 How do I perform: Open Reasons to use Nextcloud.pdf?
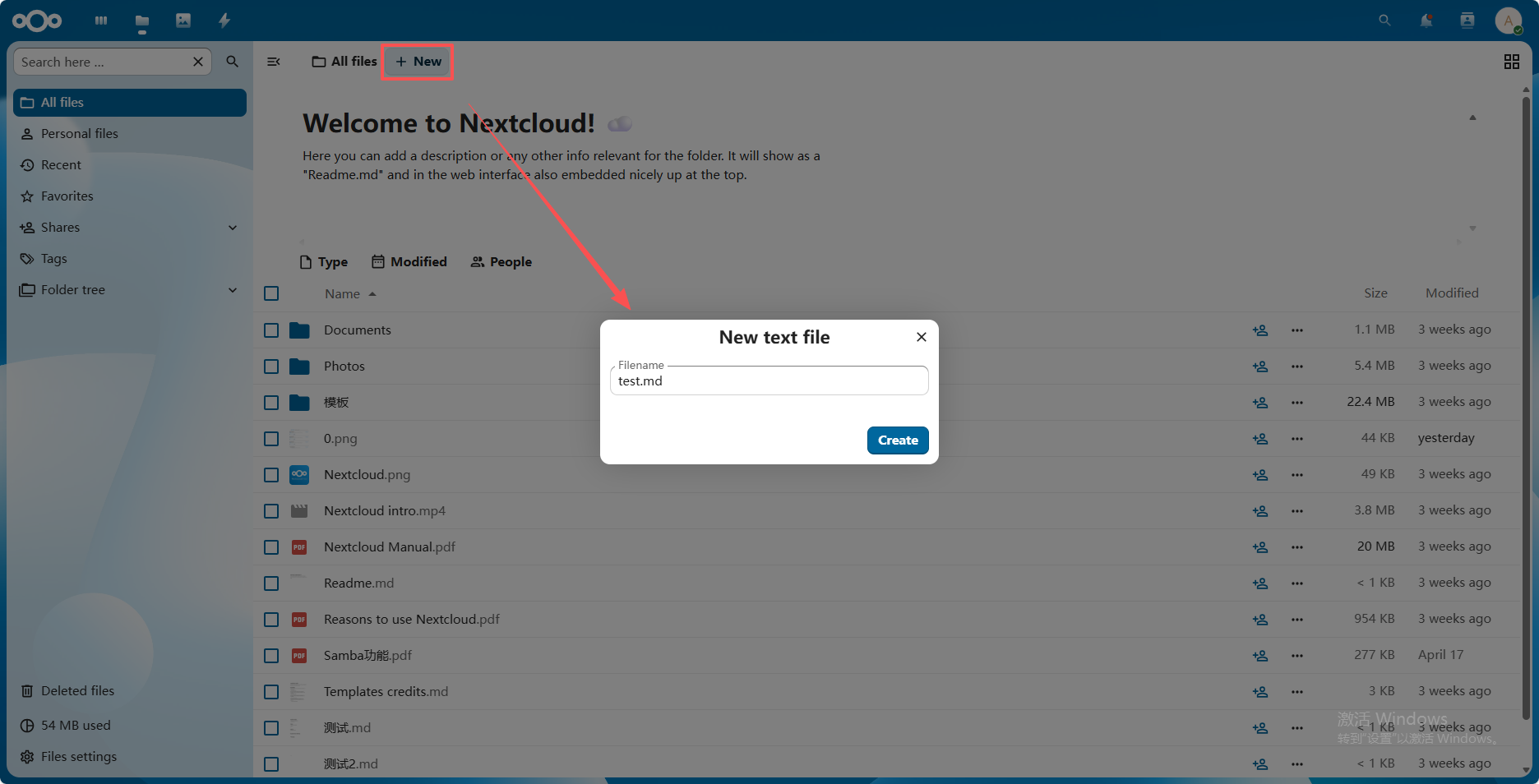pyautogui.click(x=412, y=620)
